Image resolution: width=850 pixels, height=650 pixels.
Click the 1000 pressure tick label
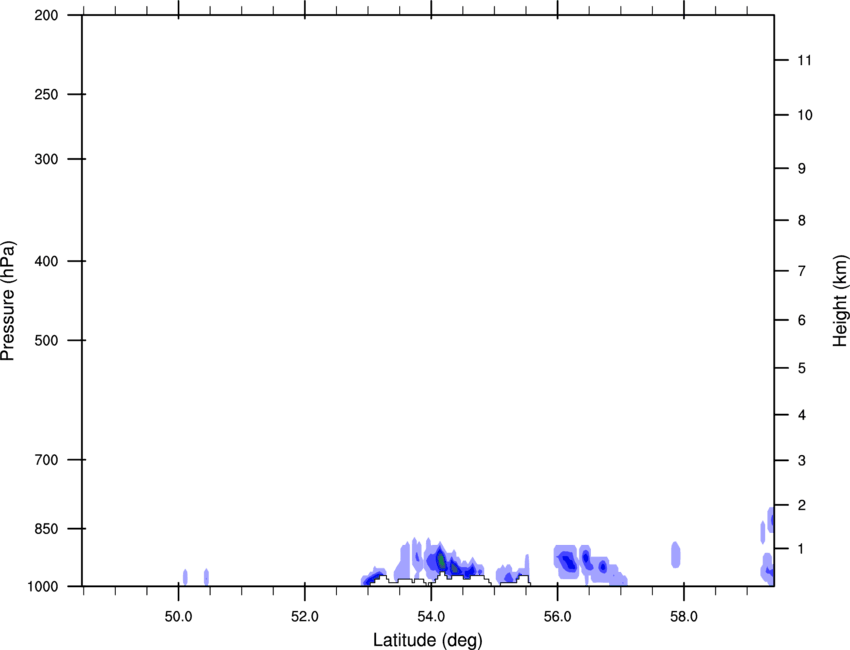[44, 586]
